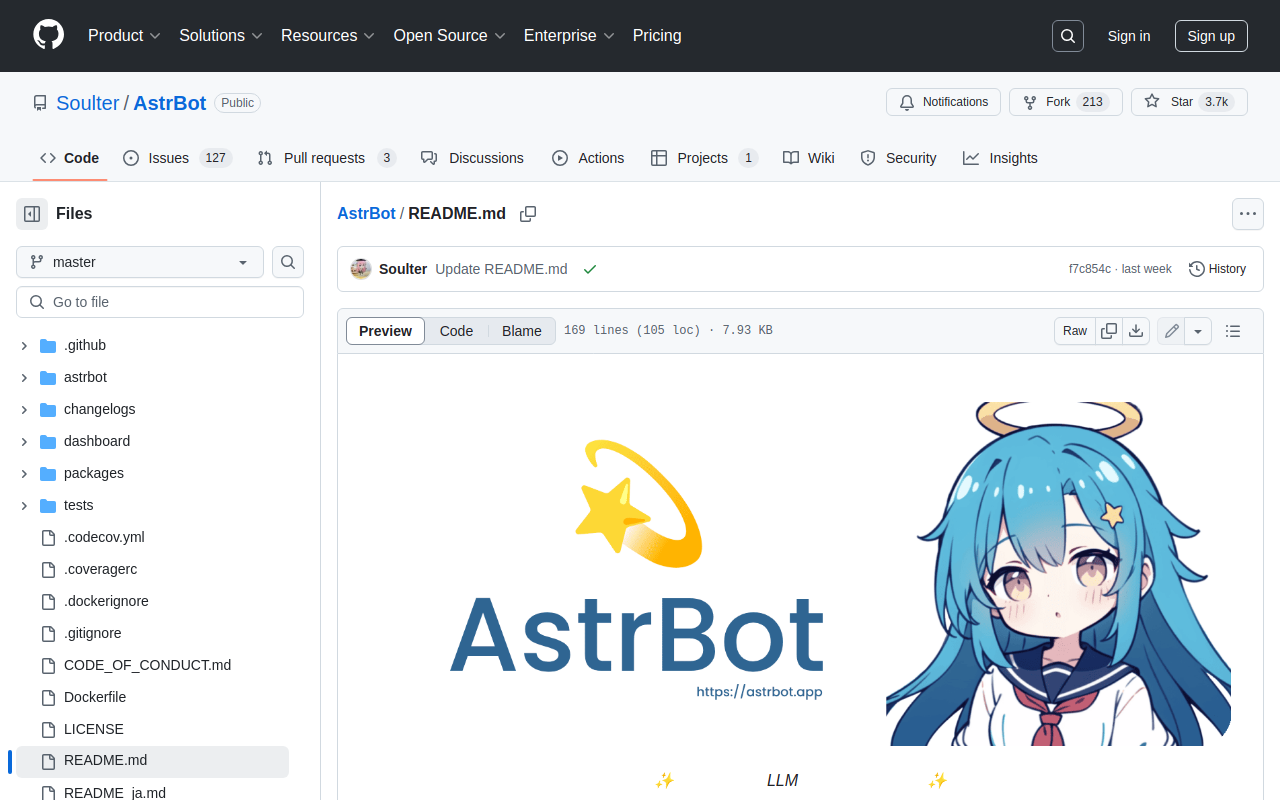
Task: Open the Solutions dropdown menu
Action: coord(221,36)
